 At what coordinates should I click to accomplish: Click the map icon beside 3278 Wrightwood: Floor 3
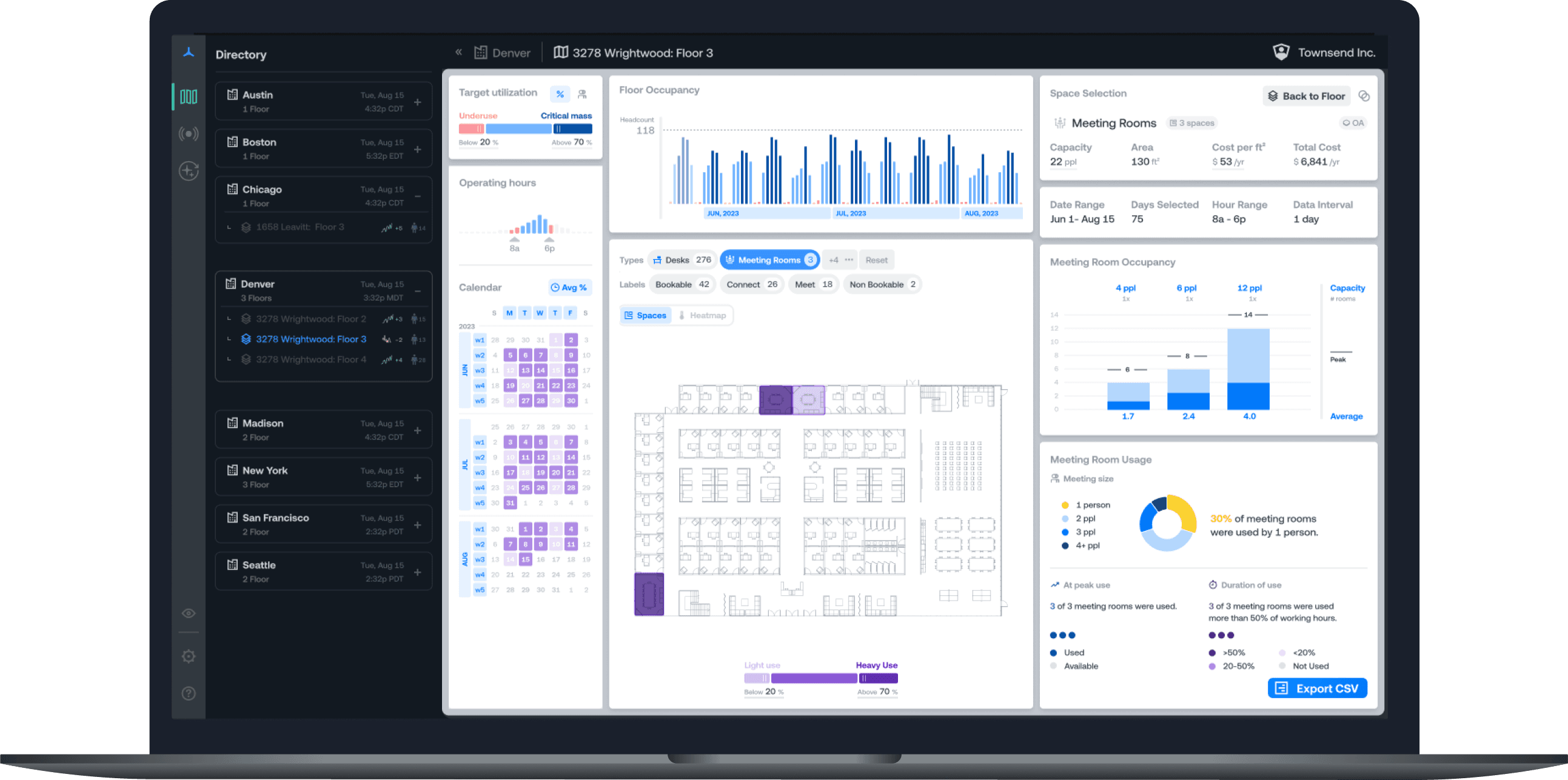[561, 52]
